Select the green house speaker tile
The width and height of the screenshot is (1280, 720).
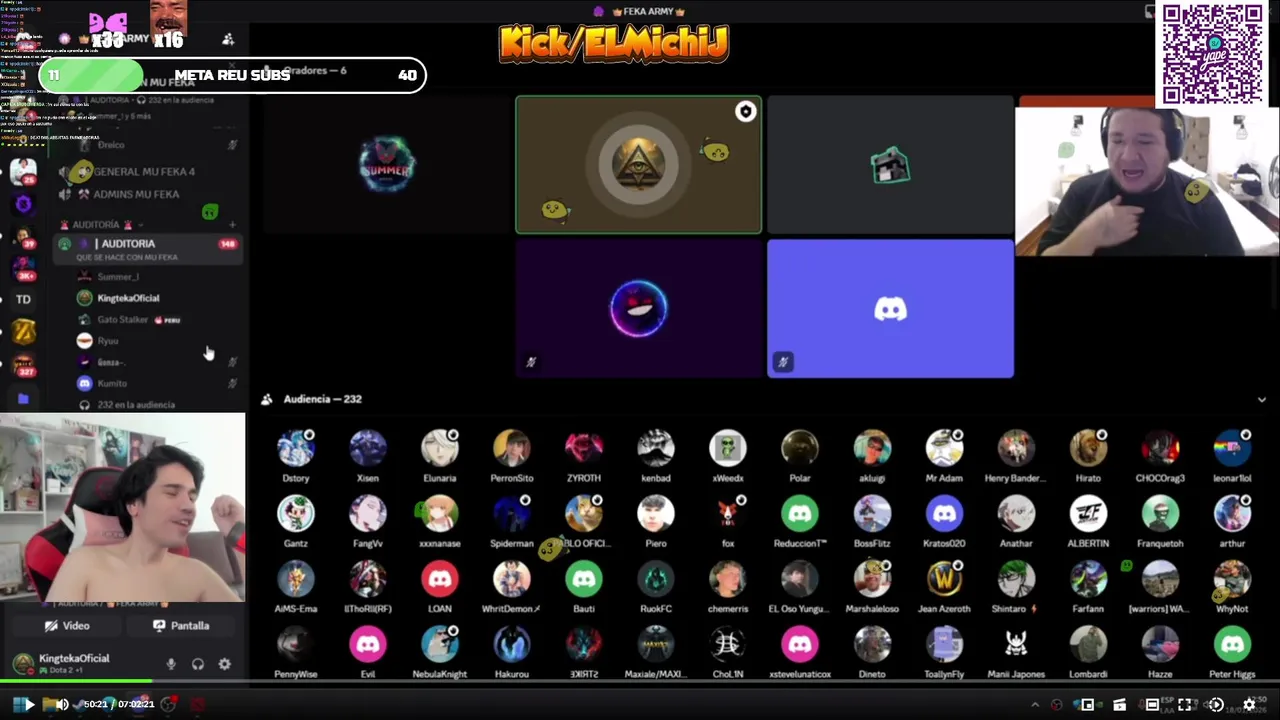pos(890,165)
